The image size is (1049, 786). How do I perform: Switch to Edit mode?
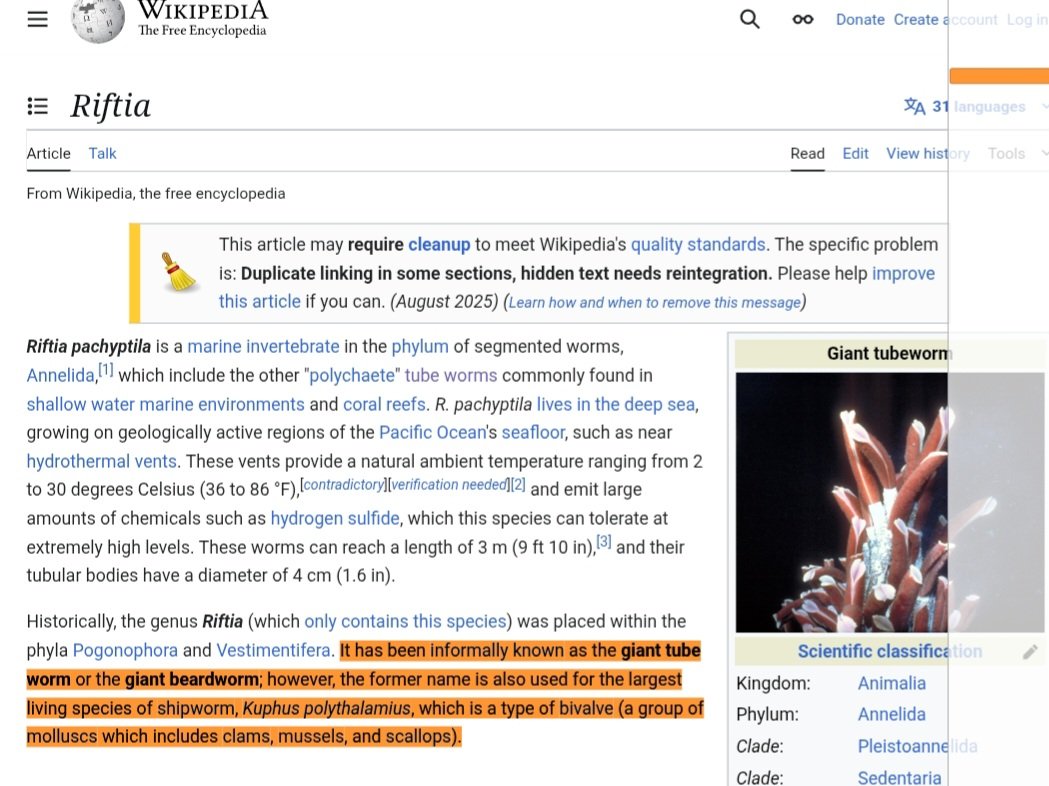(x=855, y=153)
